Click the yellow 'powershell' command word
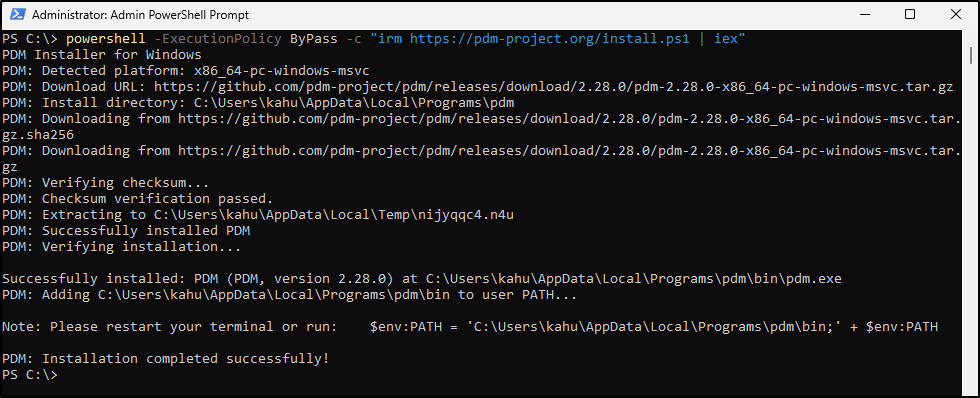Viewport: 980px width, 398px height. tap(106, 39)
